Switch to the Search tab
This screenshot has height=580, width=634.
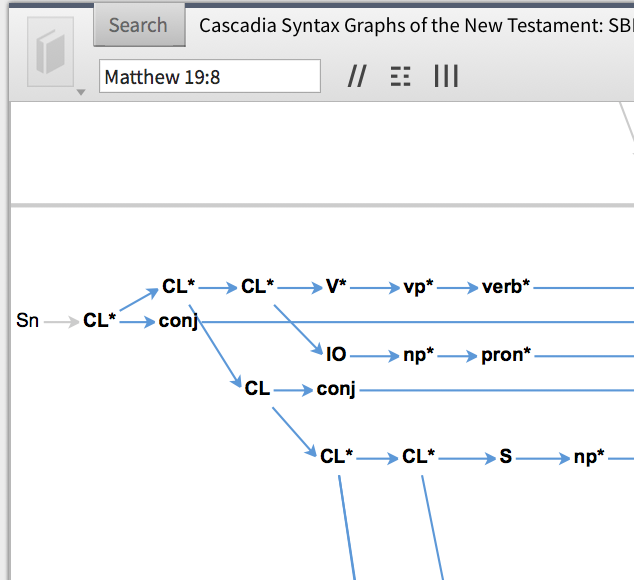[138, 25]
